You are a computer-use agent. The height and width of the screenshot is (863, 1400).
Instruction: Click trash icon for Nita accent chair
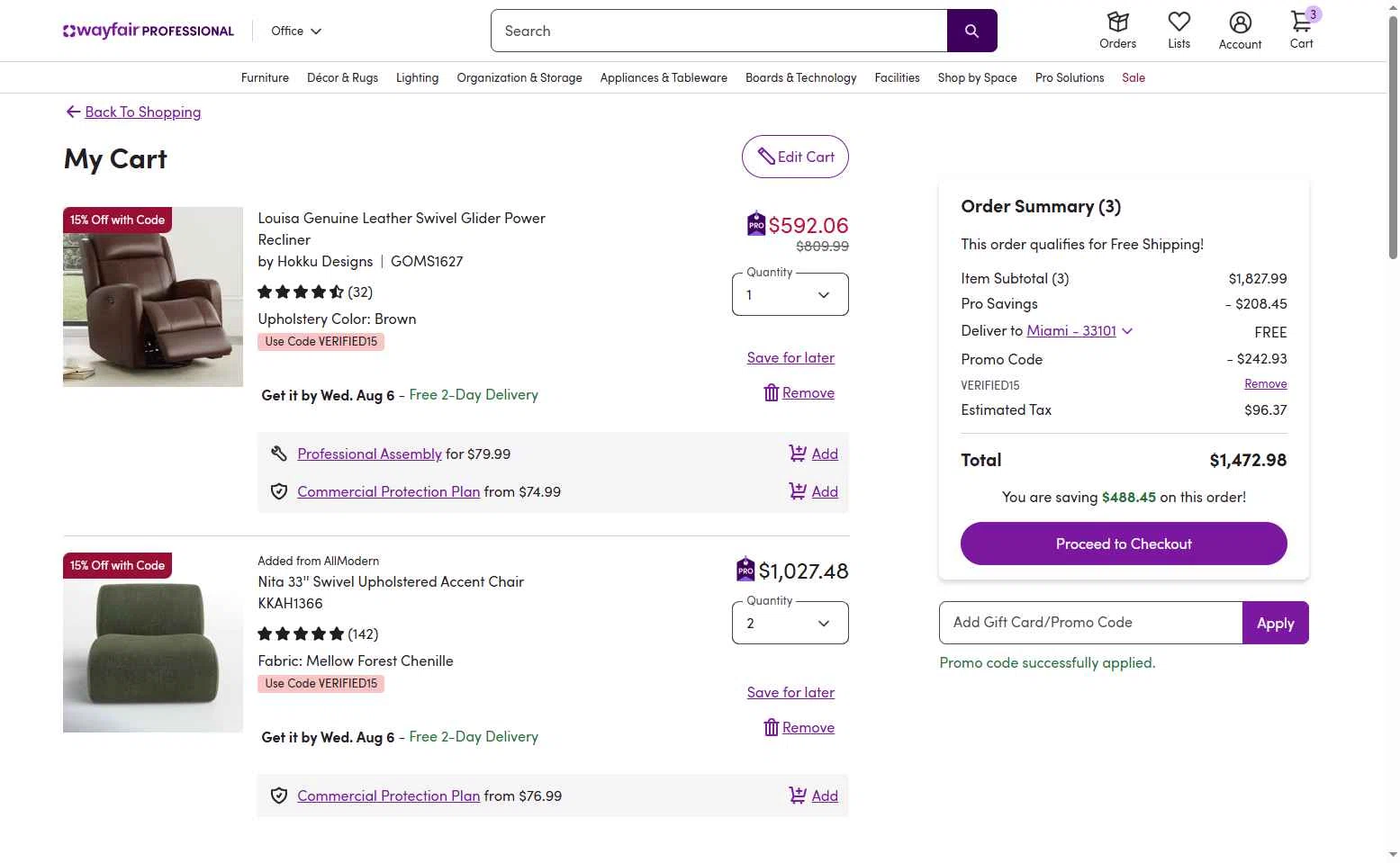click(x=771, y=727)
